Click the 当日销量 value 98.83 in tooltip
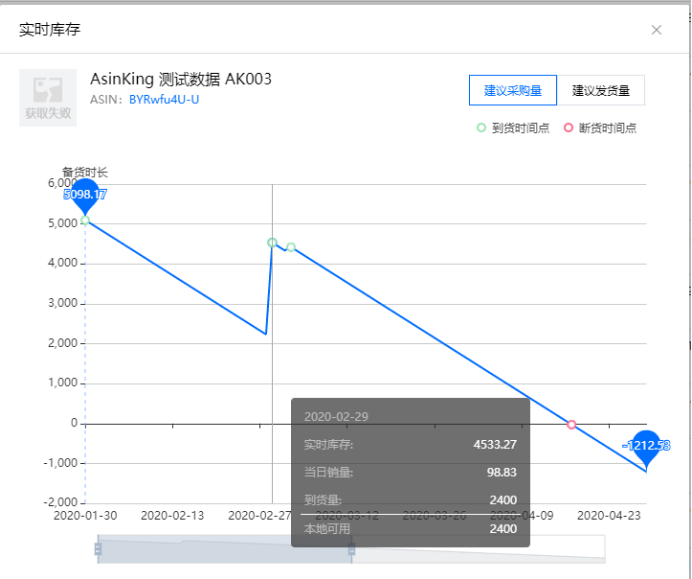Image resolution: width=692 pixels, height=579 pixels. [x=501, y=472]
